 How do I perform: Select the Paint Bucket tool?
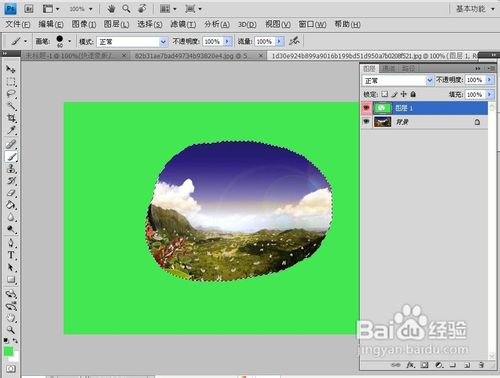11,205
